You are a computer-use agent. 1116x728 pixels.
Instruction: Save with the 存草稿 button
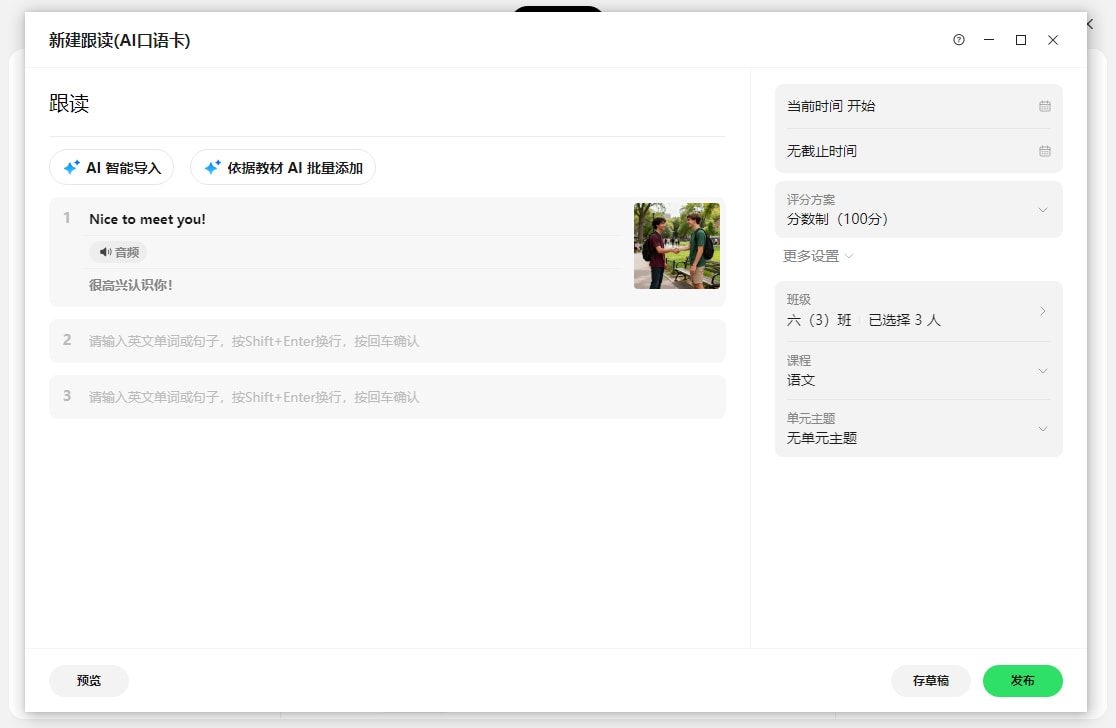930,681
